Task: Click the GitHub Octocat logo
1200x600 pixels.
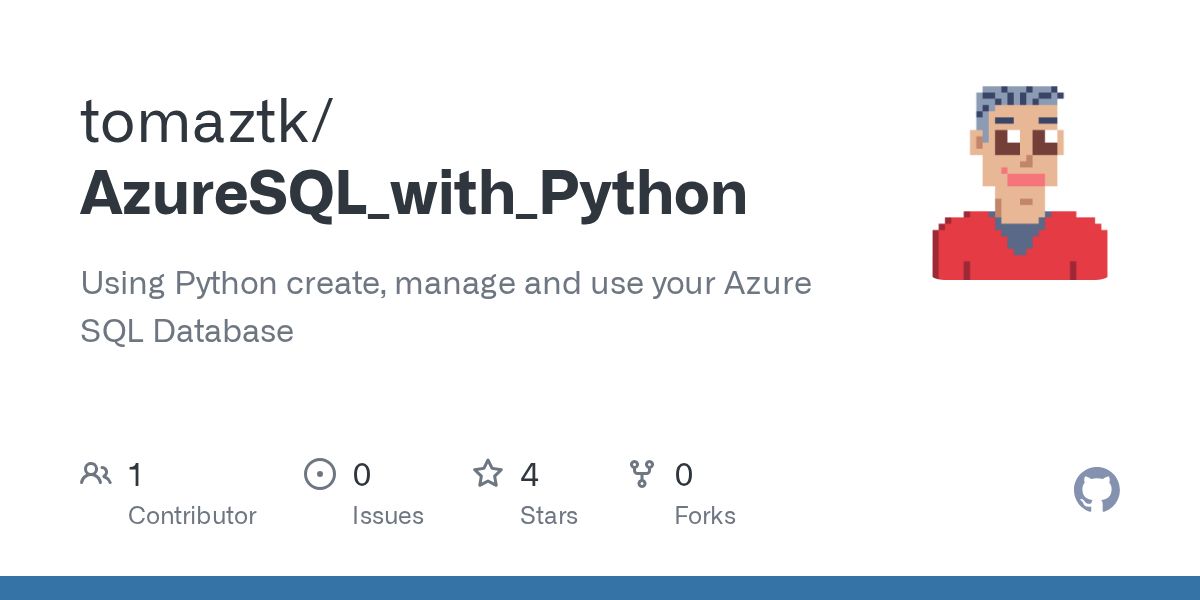Action: 1096,491
